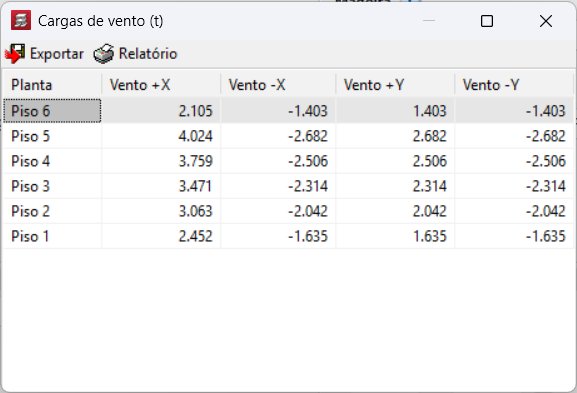Screen dimensions: 577x393
Task: Select the Piso 2 row label
Action: tap(31, 211)
